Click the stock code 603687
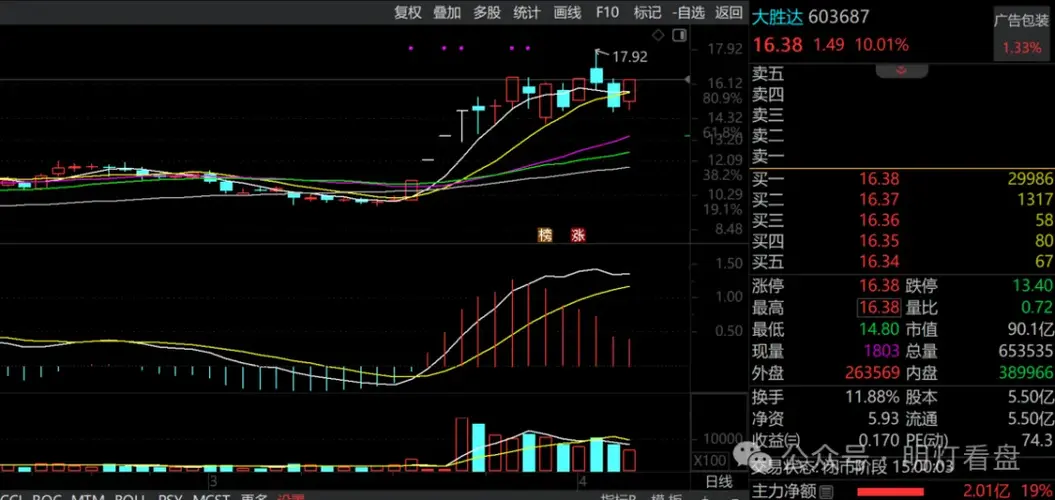 (x=838, y=17)
